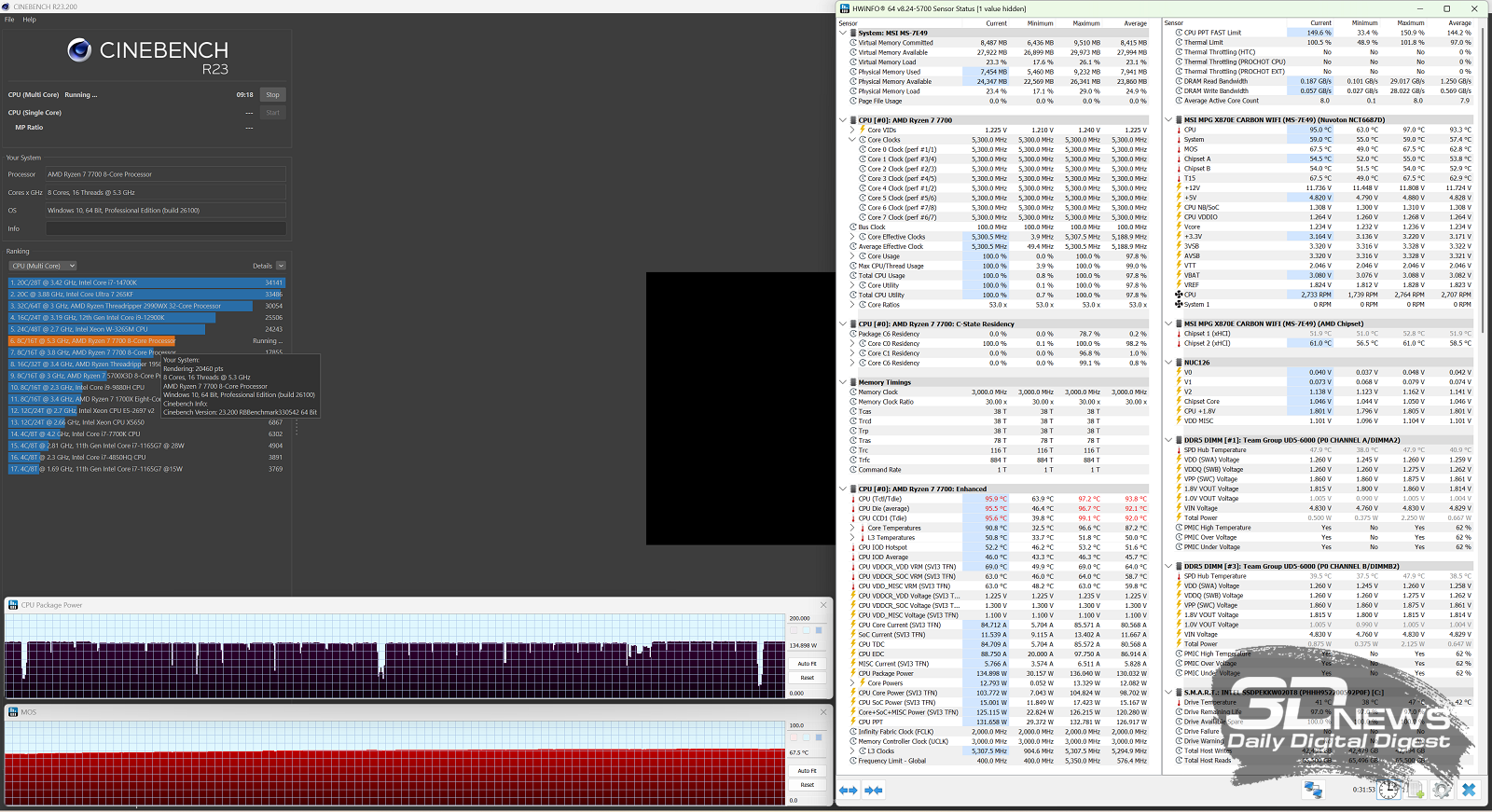The height and width of the screenshot is (812, 1492).
Task: Click Auto Fit in the MOS graph
Action: click(807, 771)
